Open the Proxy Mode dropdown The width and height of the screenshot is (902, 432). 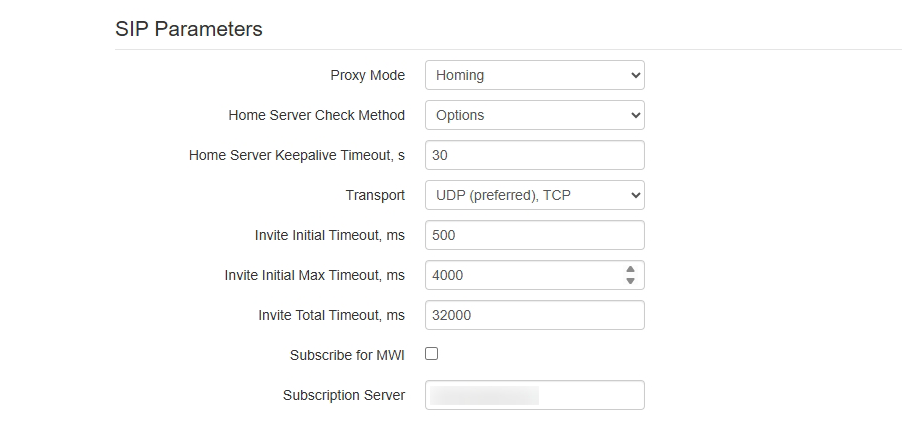(534, 75)
